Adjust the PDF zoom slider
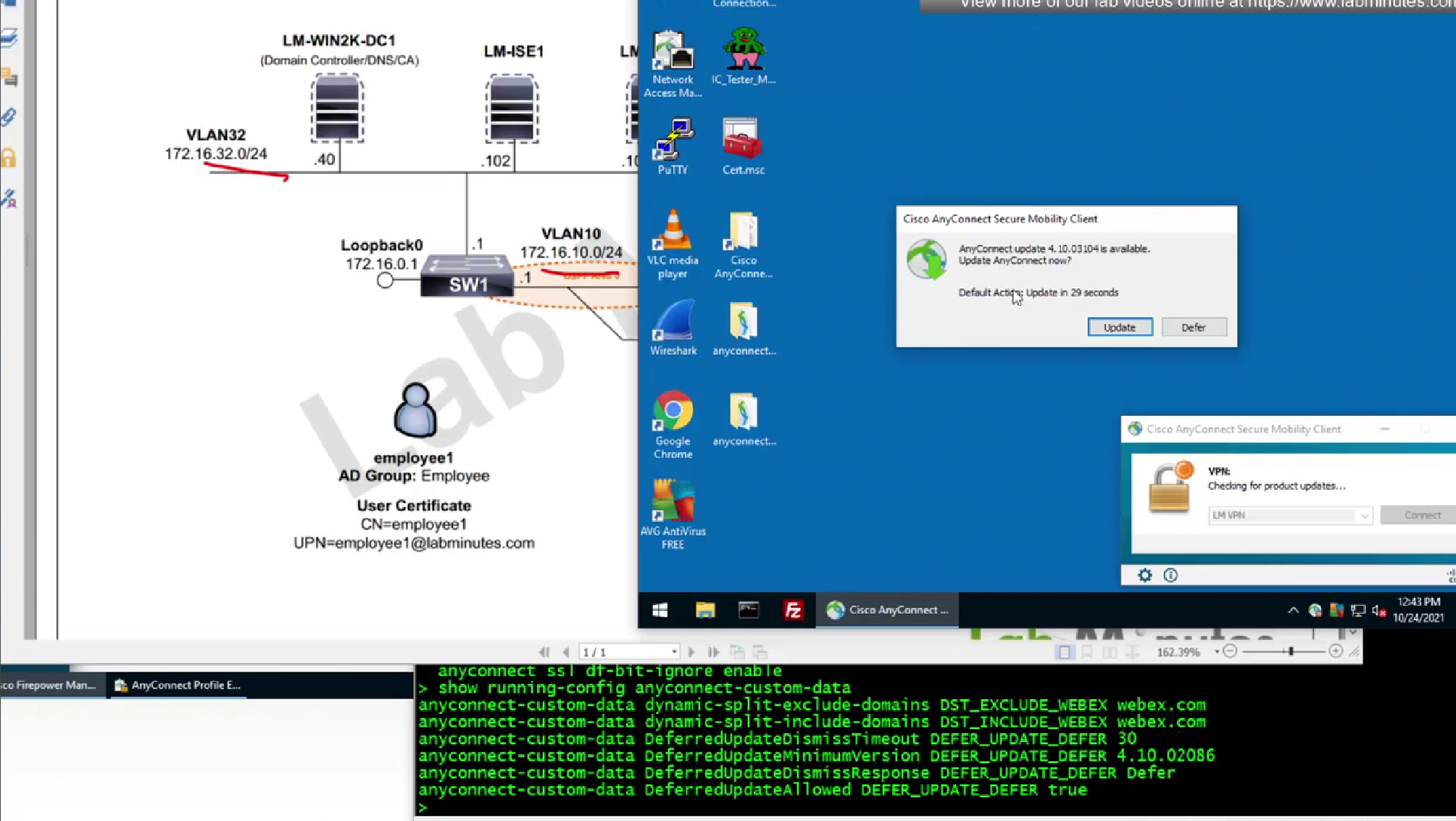The image size is (1456, 821). 1291,651
